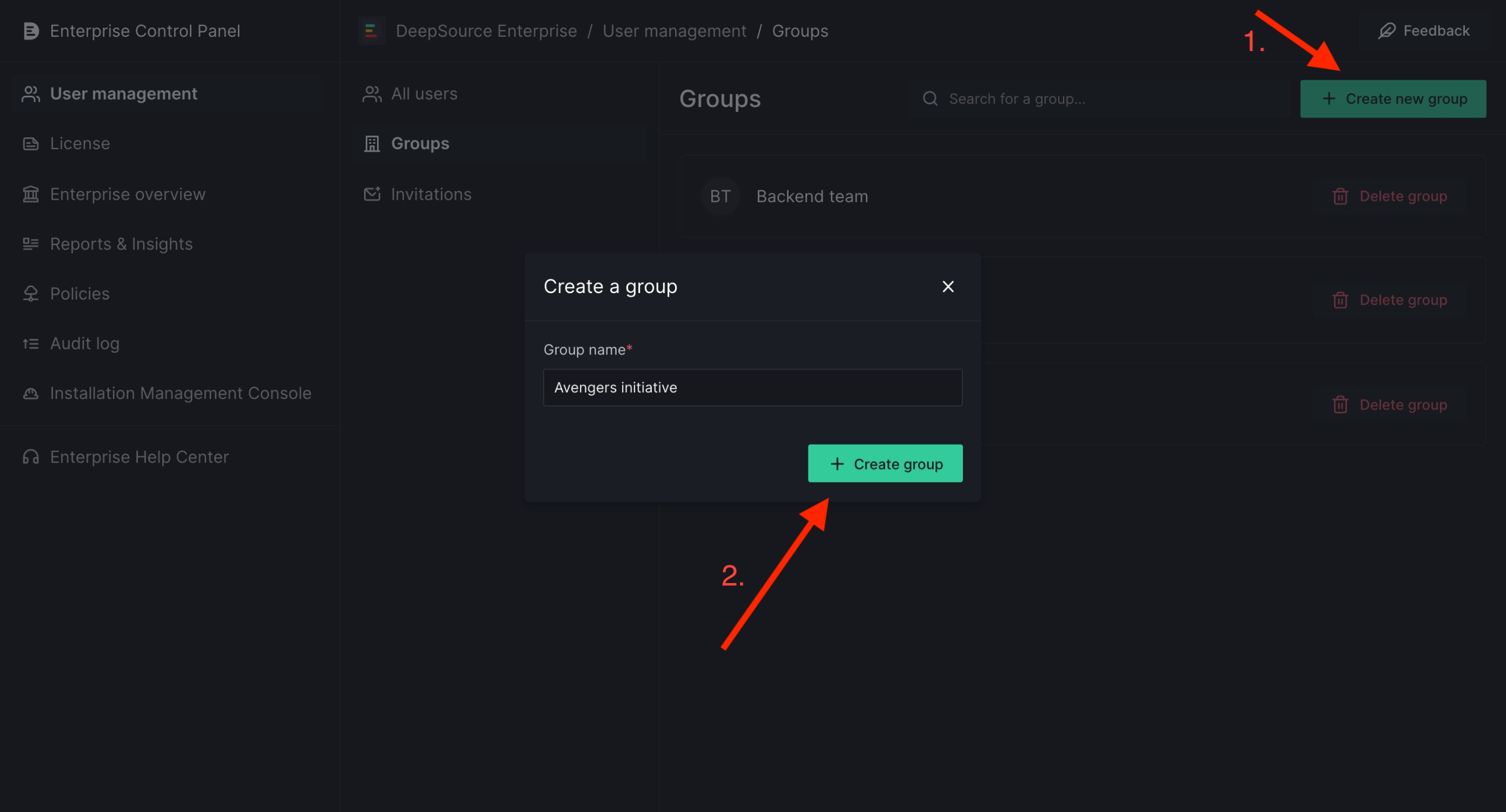
Task: Click the License document icon
Action: click(x=30, y=143)
